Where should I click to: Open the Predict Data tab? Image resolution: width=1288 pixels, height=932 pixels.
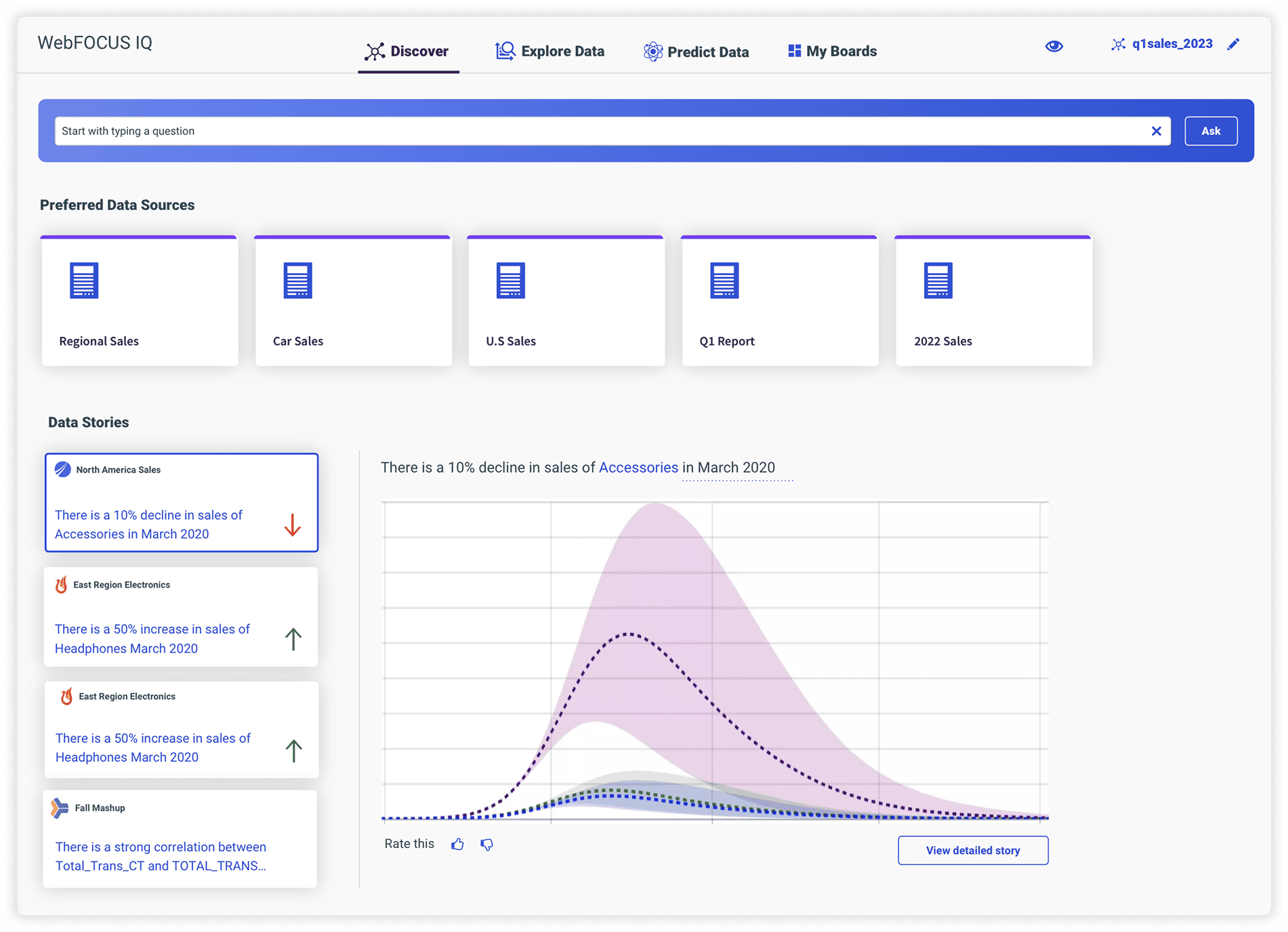coord(696,52)
